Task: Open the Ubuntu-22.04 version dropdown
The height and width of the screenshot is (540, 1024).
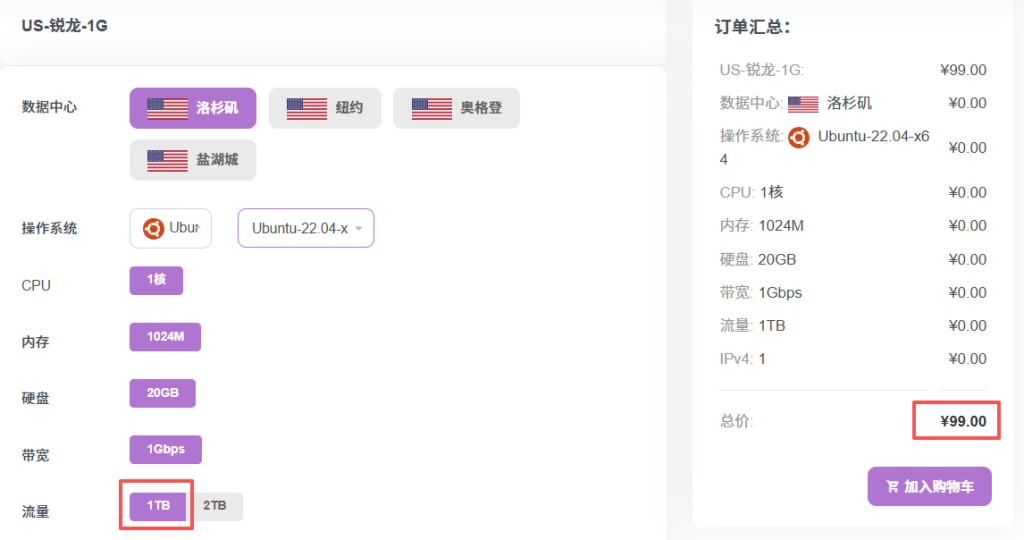Action: point(305,228)
